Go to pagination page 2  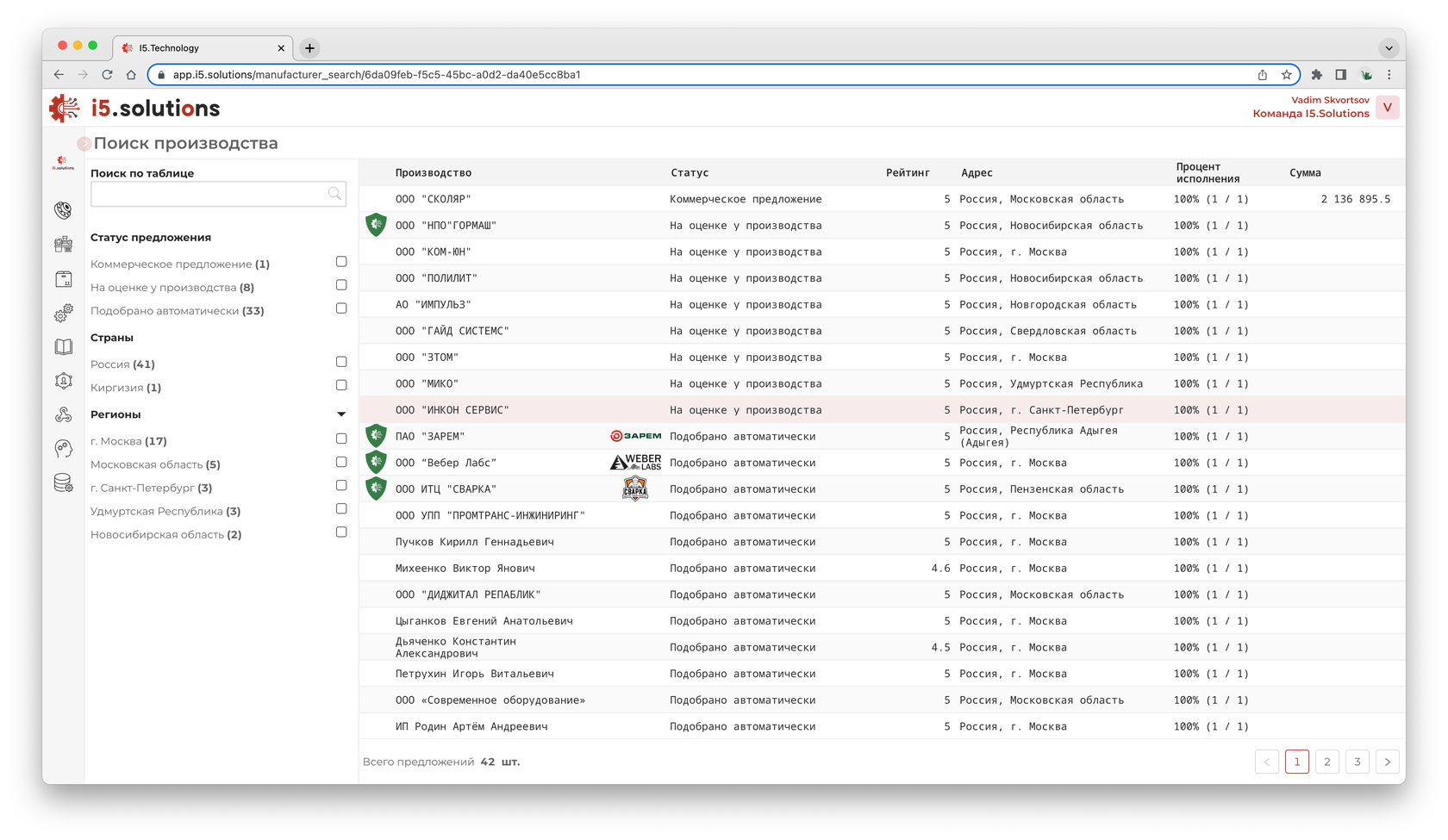coord(1327,762)
